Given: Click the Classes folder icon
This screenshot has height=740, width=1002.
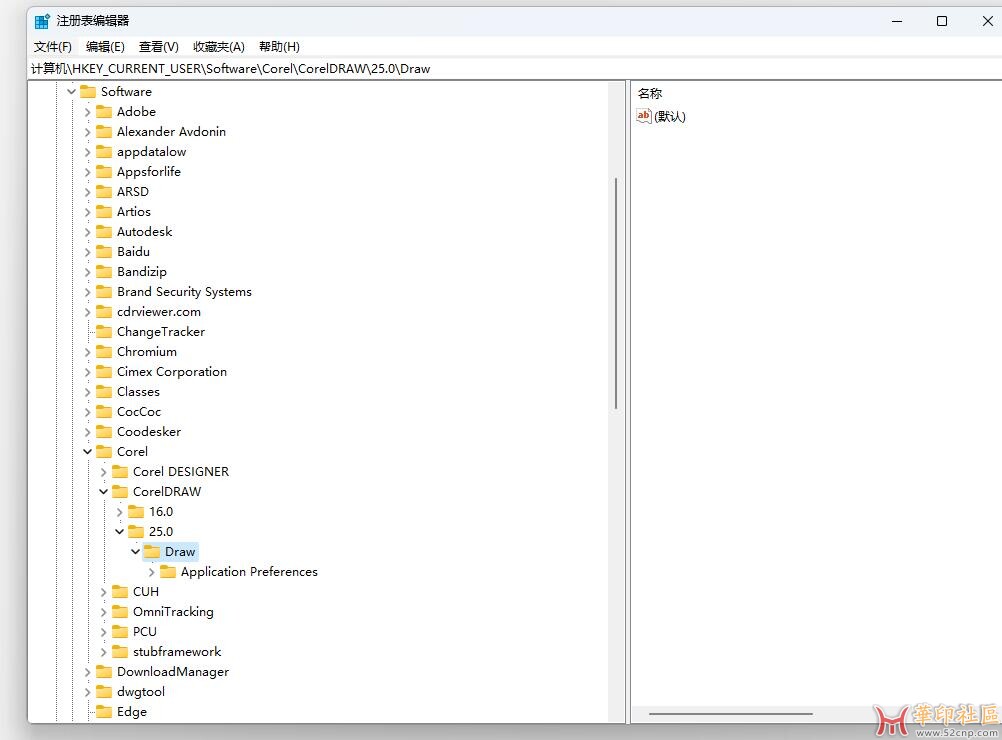Looking at the screenshot, I should coord(104,392).
